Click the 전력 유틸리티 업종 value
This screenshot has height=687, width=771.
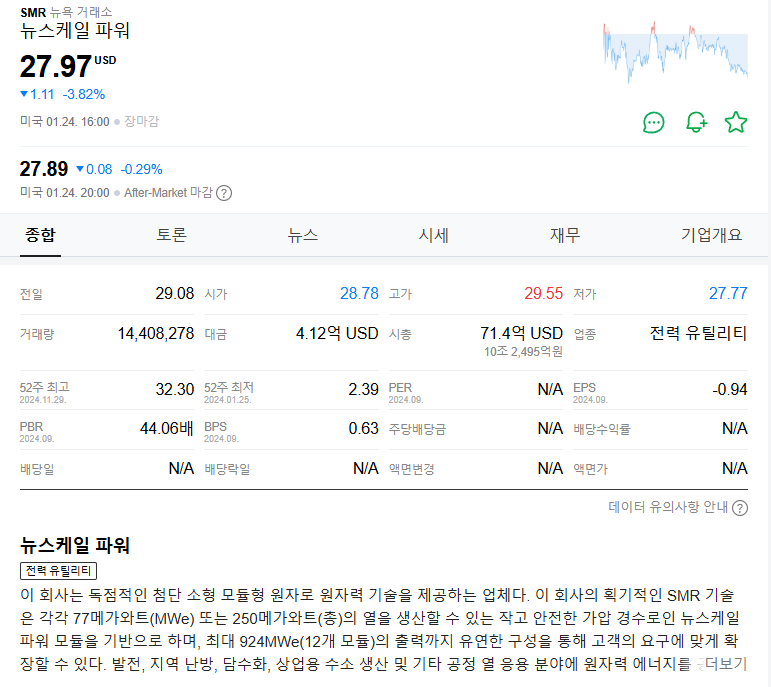[x=698, y=333]
